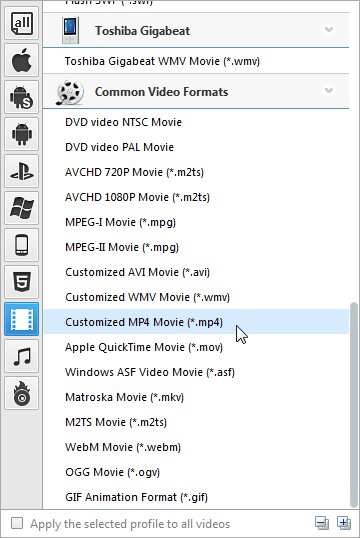Select Windows ASF Video Movie (*.asf)
Screen dimensions: 360x538
point(196,372)
